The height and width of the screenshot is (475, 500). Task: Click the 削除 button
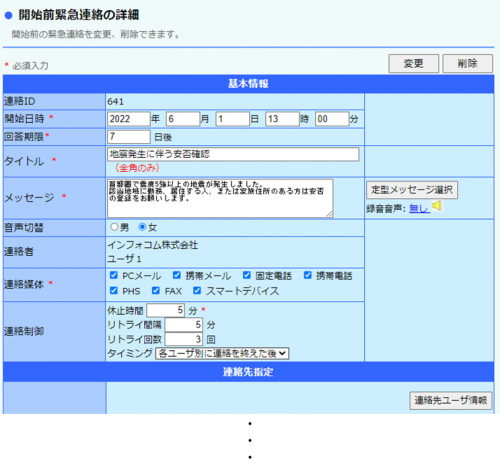(x=467, y=63)
